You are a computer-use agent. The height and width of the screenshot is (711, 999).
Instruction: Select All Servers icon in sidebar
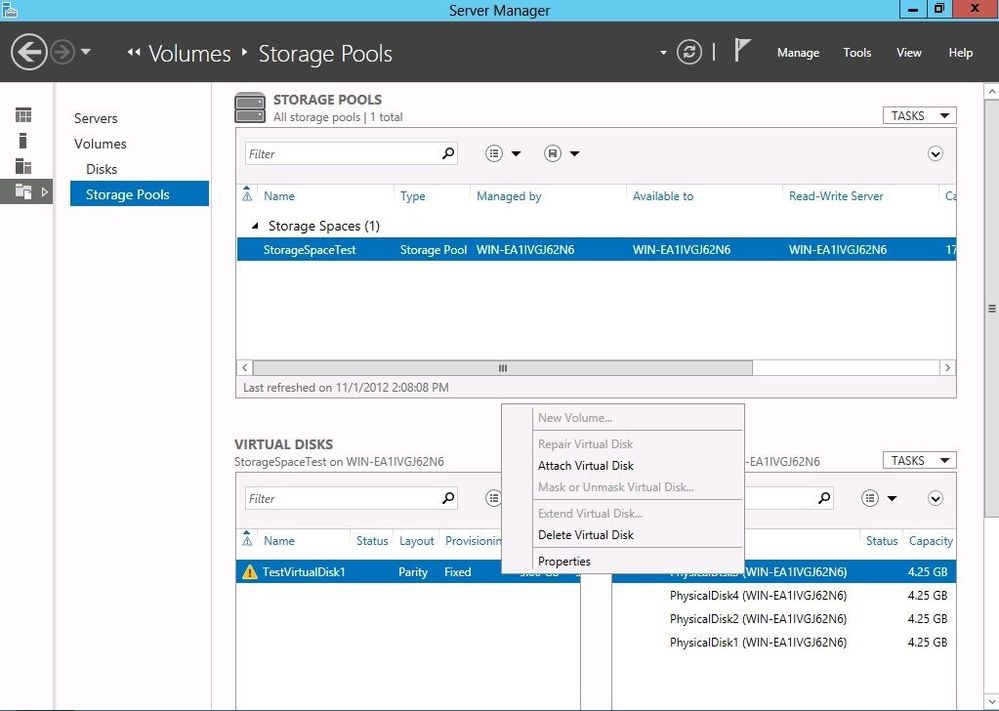[24, 166]
